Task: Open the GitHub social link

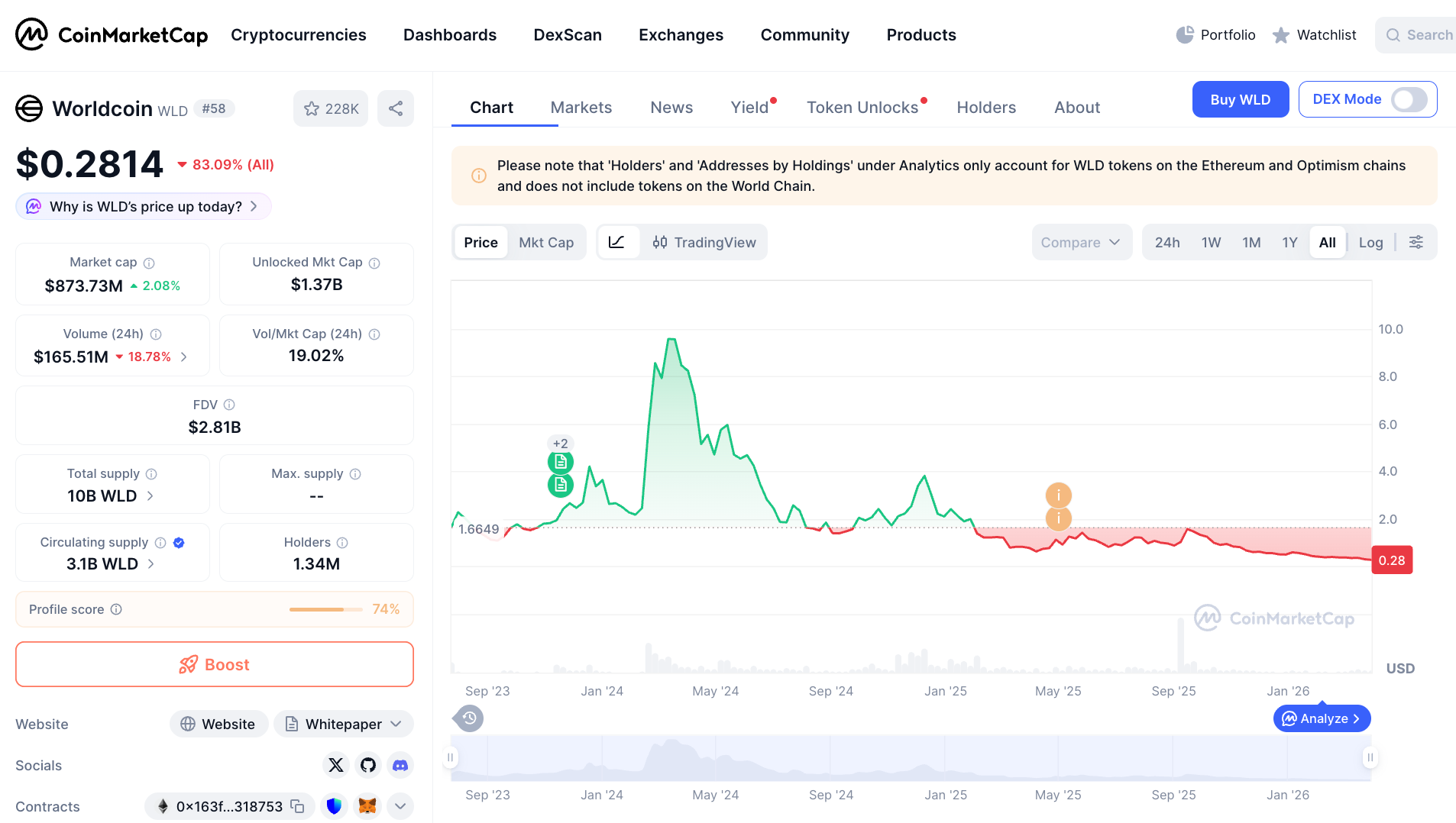Action: 368,765
